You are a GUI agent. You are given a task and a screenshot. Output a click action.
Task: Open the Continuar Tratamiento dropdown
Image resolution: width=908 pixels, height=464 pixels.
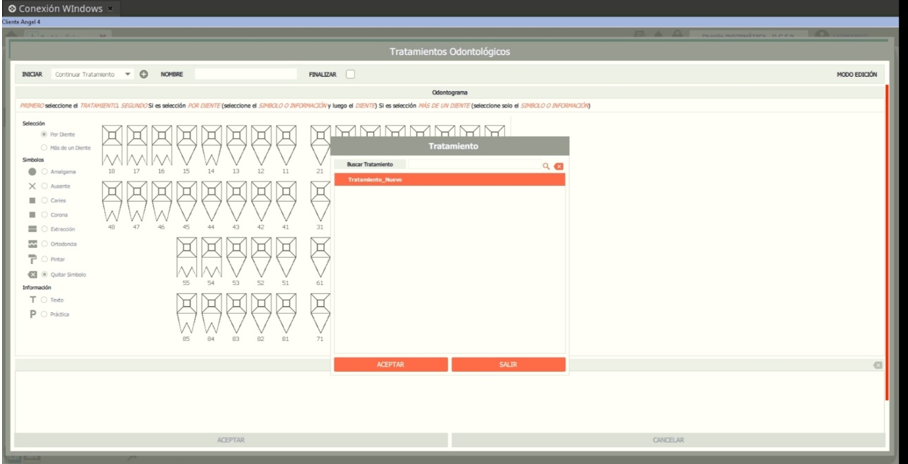tap(92, 74)
